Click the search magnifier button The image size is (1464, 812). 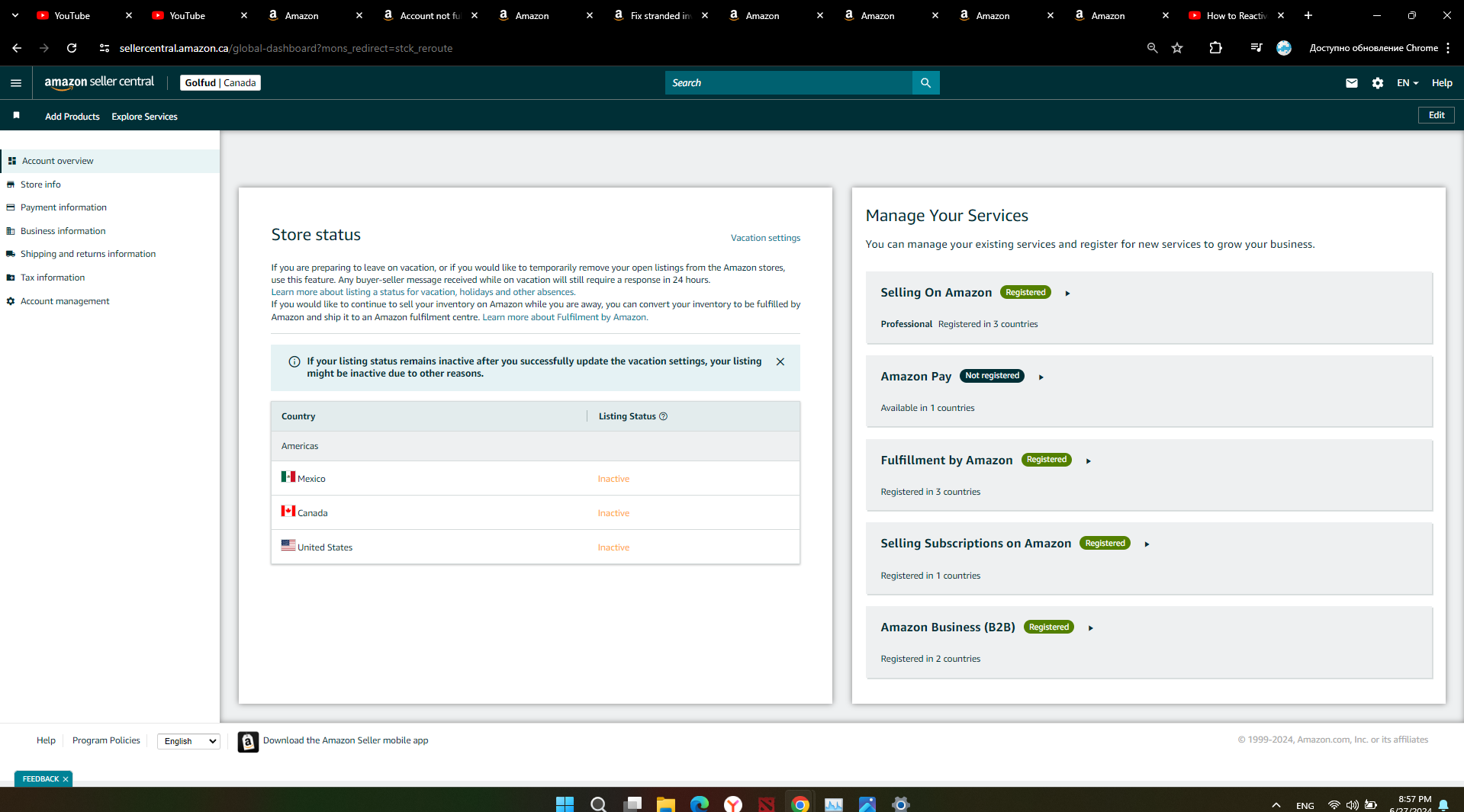pos(925,83)
